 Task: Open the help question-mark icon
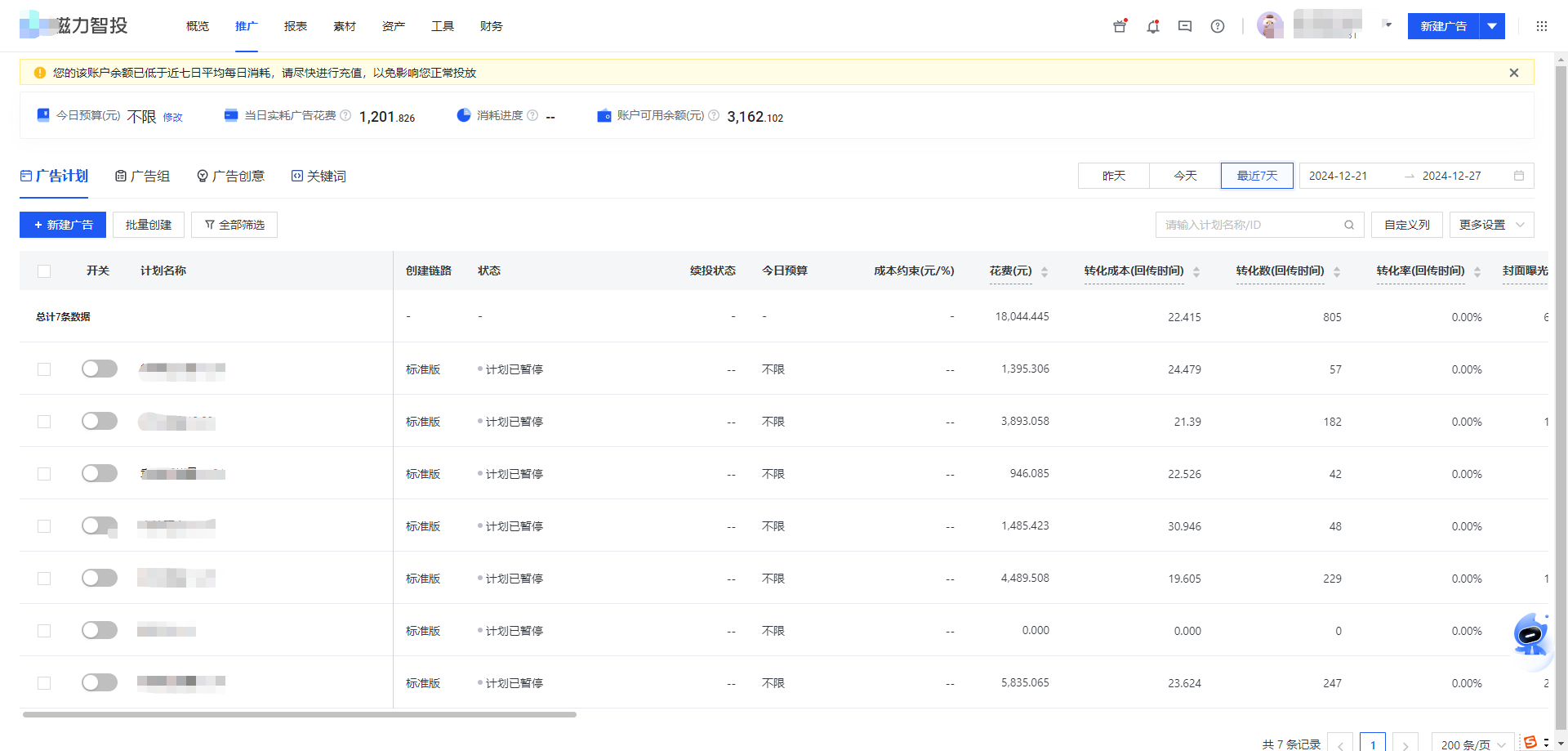[x=1217, y=26]
